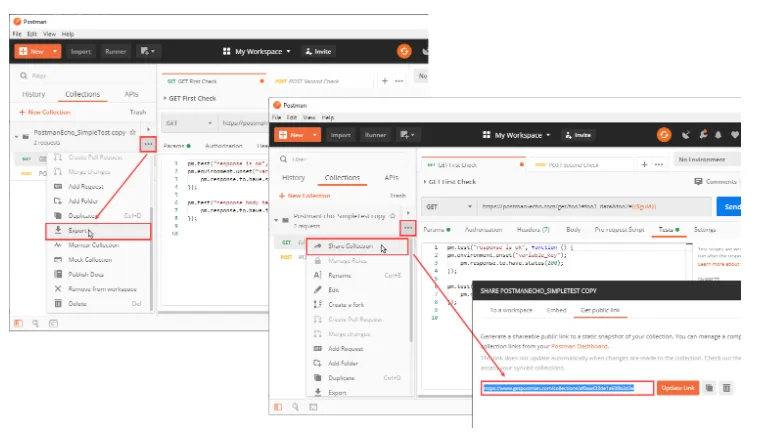Open No Environment dropdown in front window
This screenshot has width=777, height=446.
[x=706, y=160]
